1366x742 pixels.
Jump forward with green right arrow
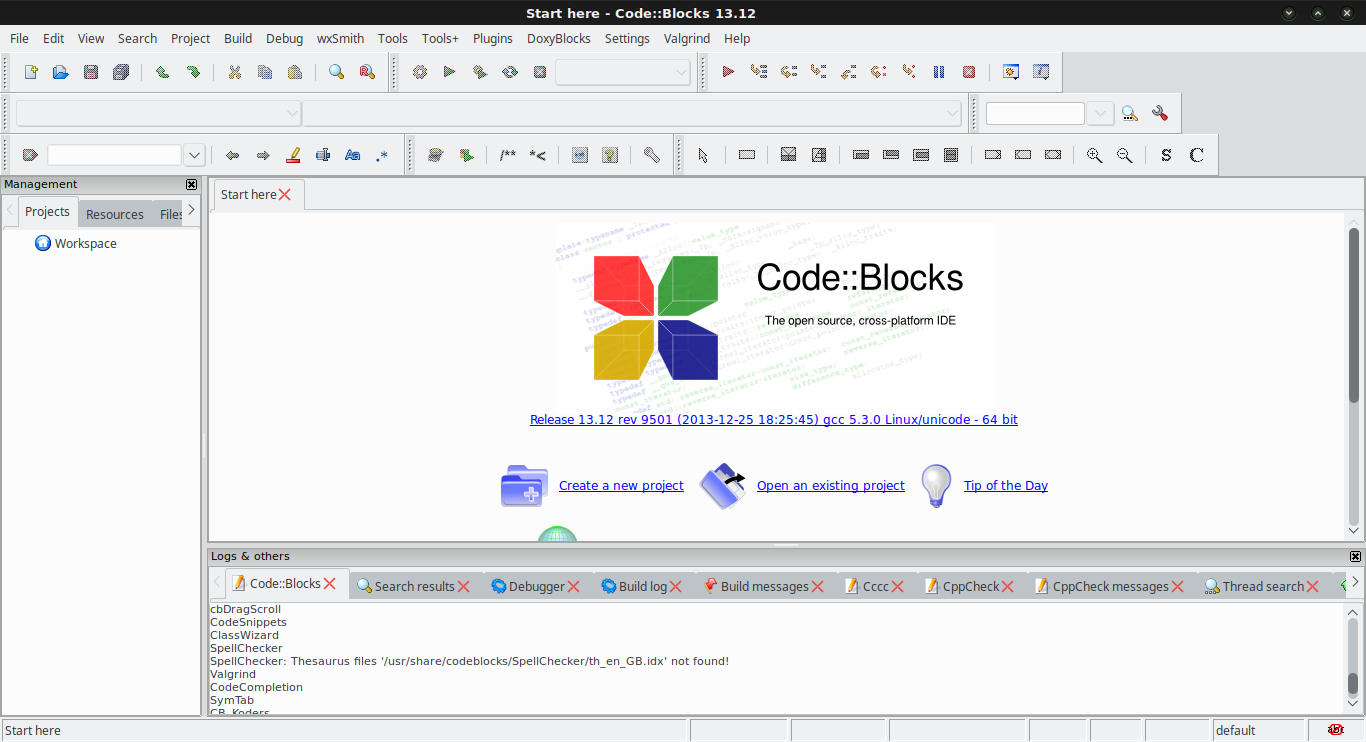pos(263,155)
